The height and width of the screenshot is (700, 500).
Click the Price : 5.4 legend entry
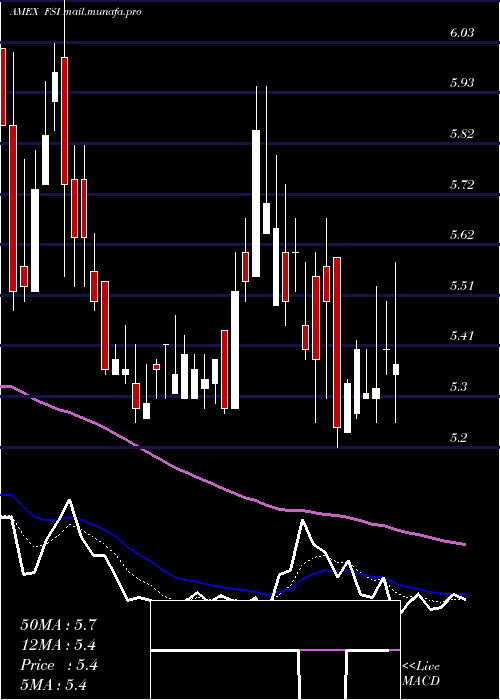click(58, 665)
